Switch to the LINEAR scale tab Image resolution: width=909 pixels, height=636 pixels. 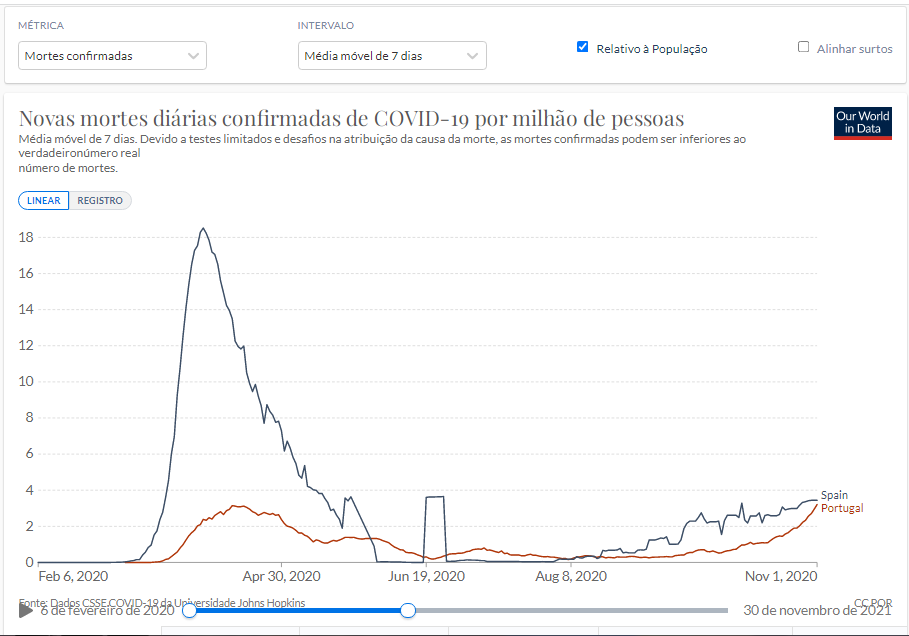tap(44, 201)
